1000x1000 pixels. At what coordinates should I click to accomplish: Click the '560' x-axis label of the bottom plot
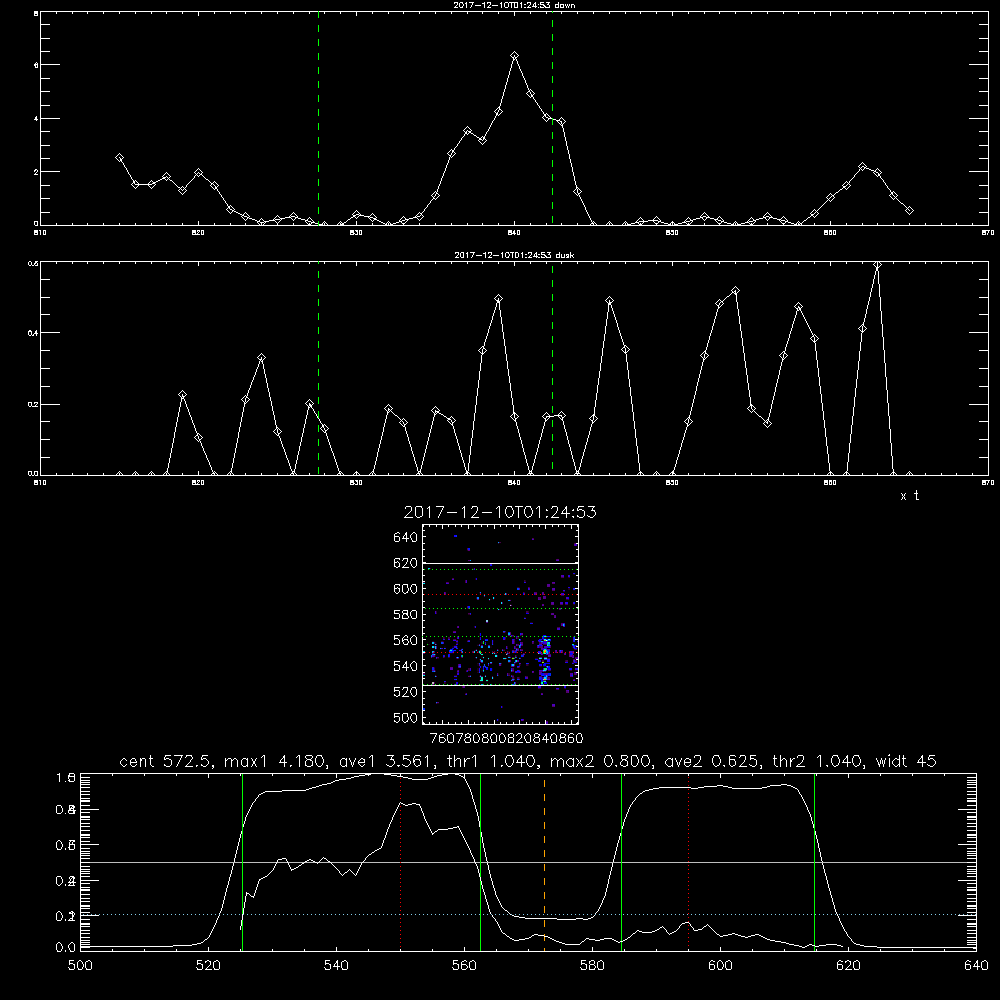pos(464,965)
